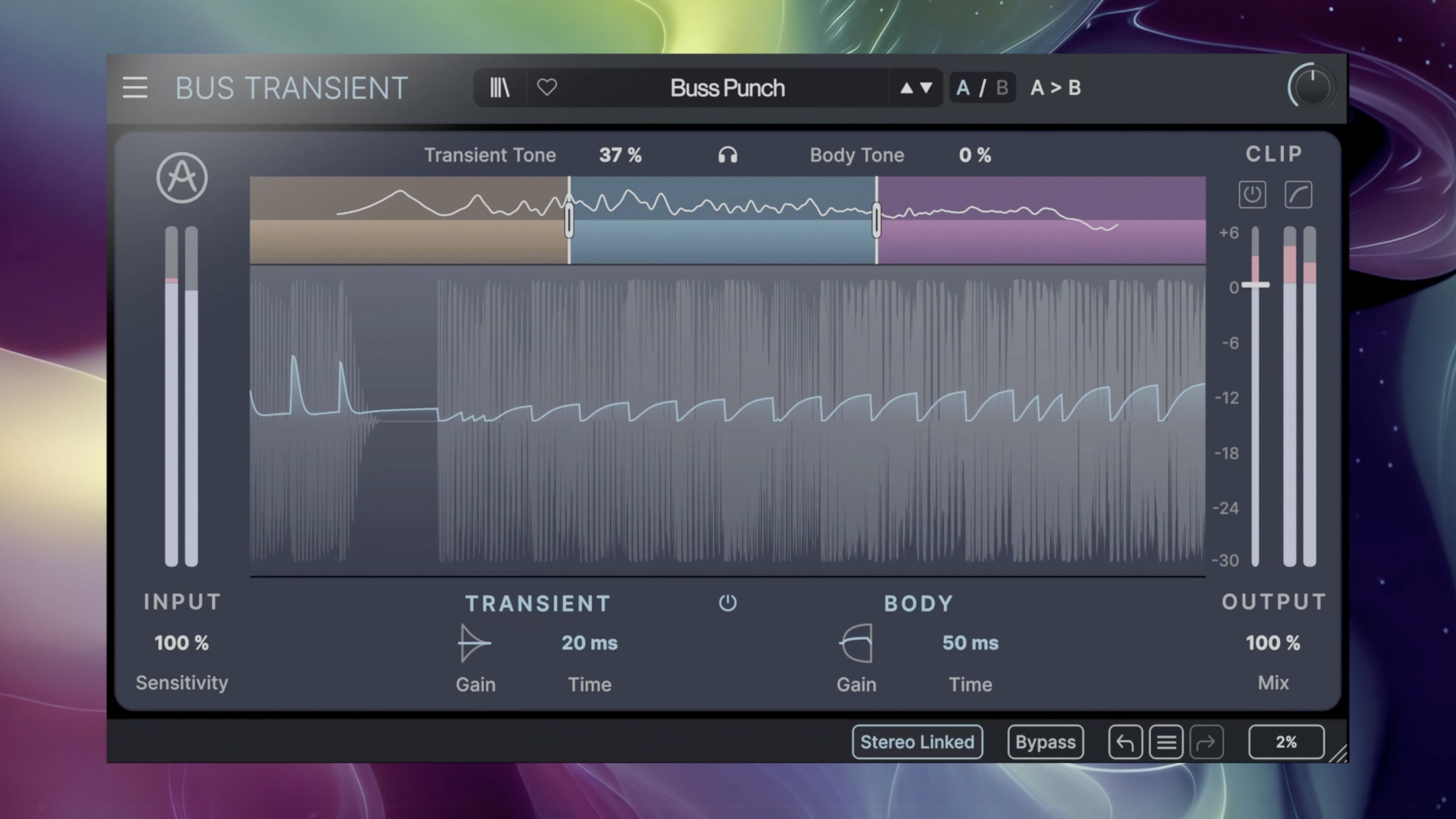Toggle the Transient/Body power switch
The width and height of the screenshot is (1456, 819).
[x=728, y=603]
